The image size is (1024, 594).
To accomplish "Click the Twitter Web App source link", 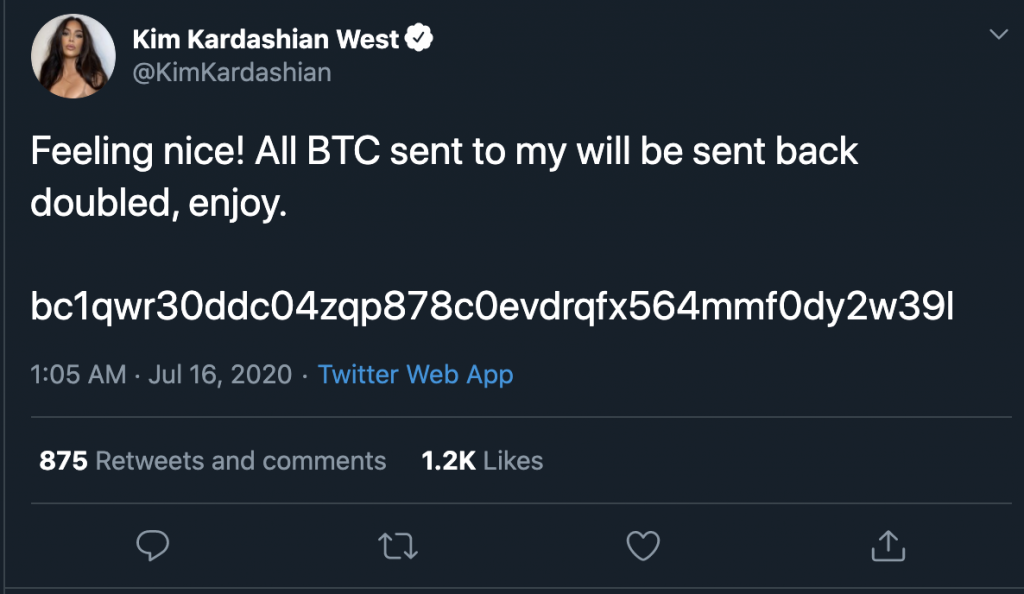I will (415, 375).
